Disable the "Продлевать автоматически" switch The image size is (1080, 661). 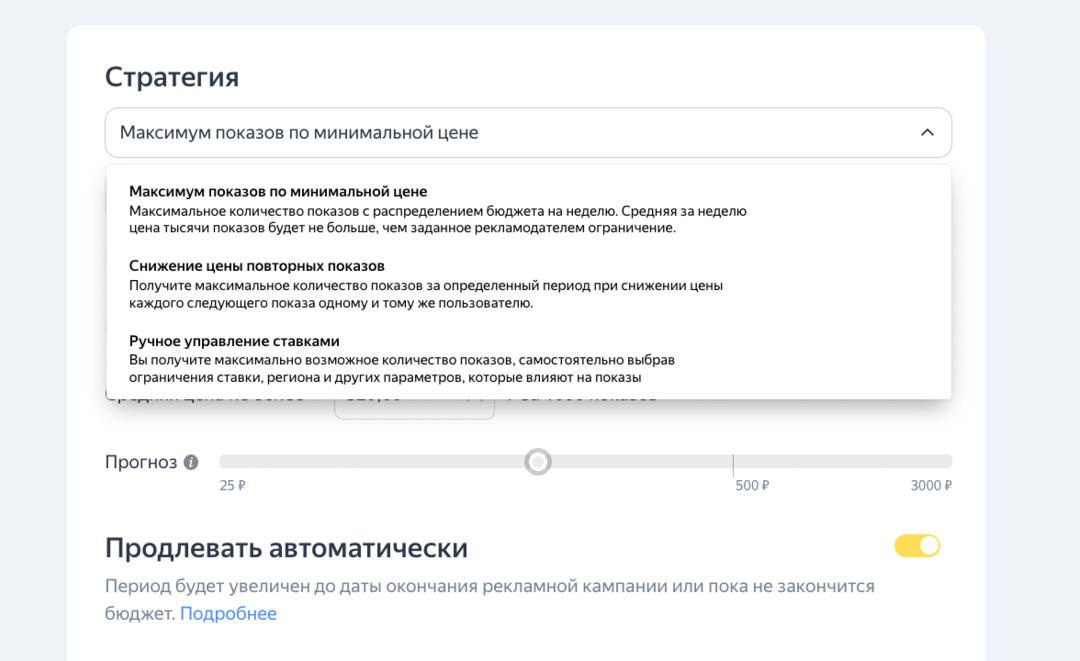point(917,545)
